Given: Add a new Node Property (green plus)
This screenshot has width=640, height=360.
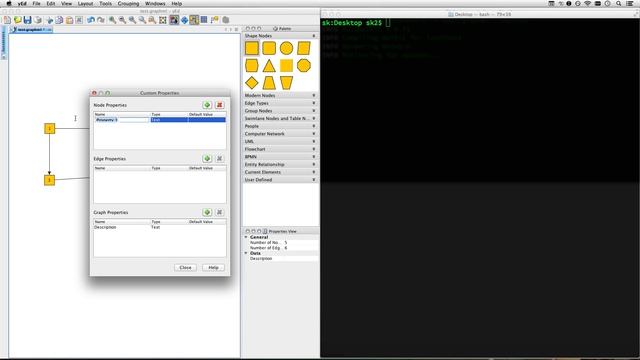Looking at the screenshot, I should (x=207, y=105).
